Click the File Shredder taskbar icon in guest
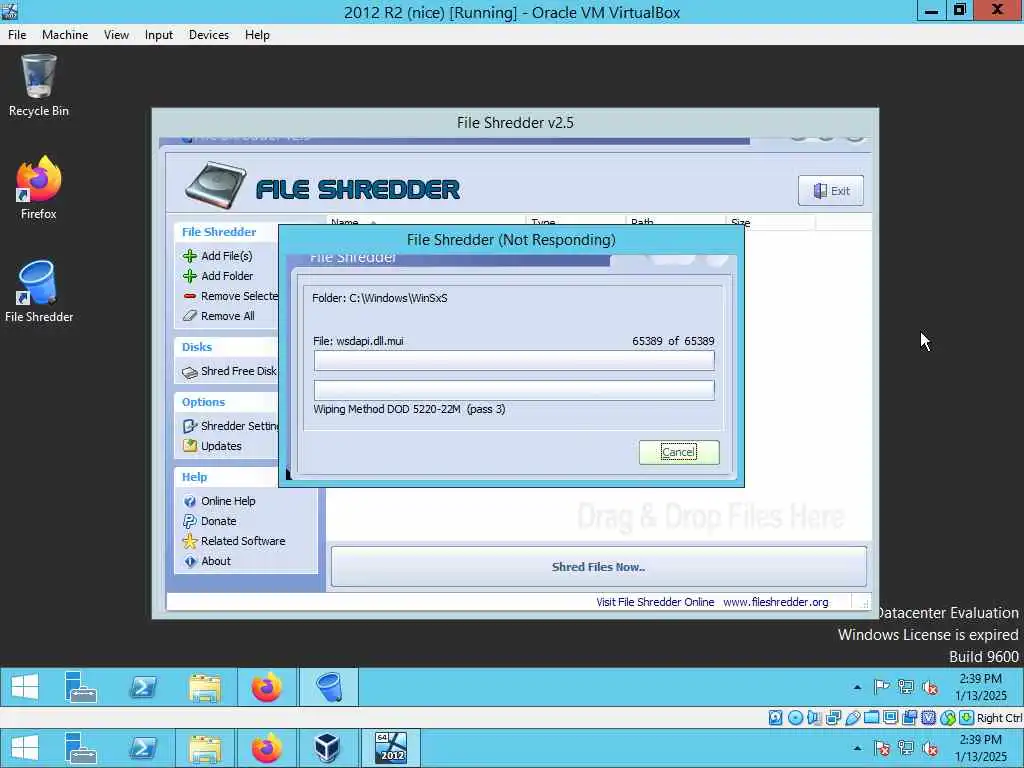 (328, 687)
